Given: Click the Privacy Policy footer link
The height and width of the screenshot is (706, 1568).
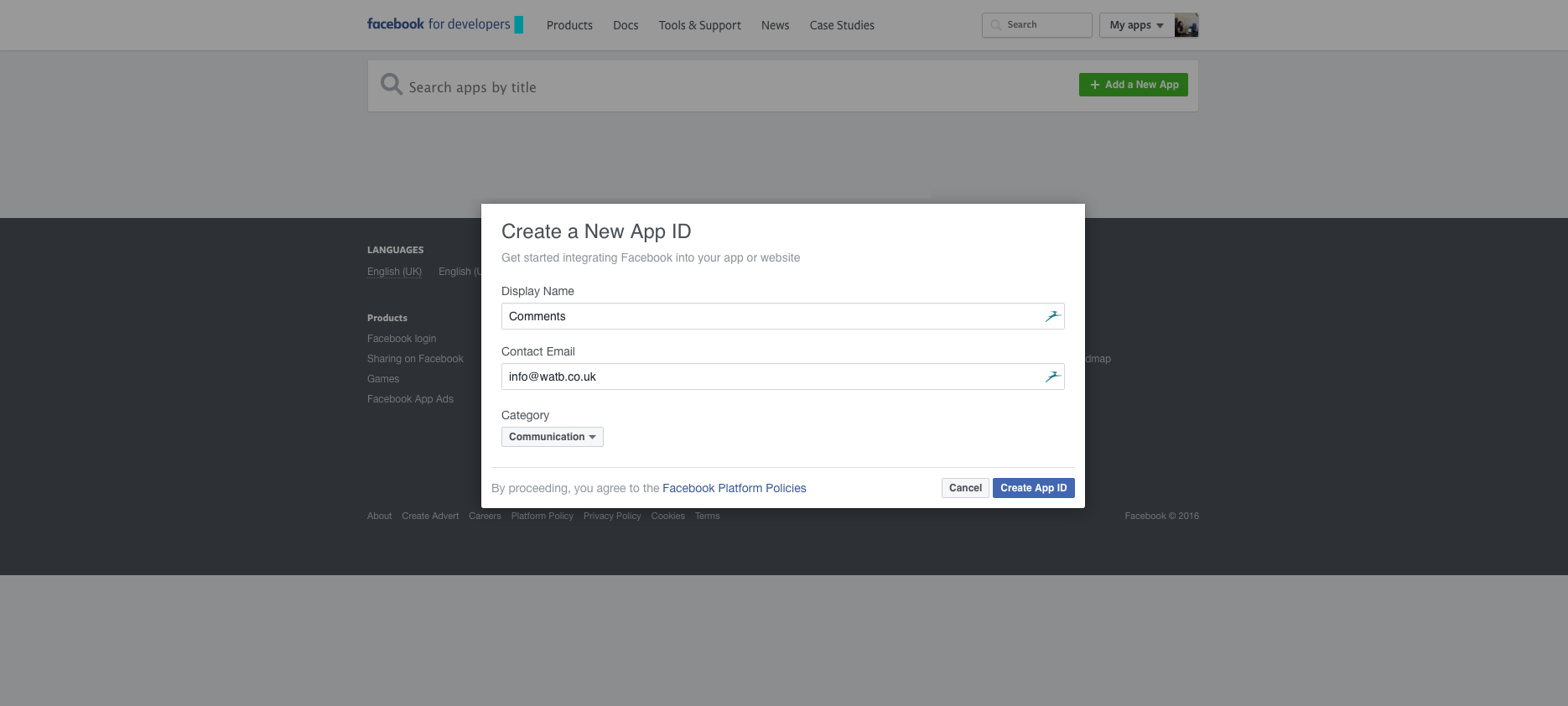Looking at the screenshot, I should pos(612,516).
